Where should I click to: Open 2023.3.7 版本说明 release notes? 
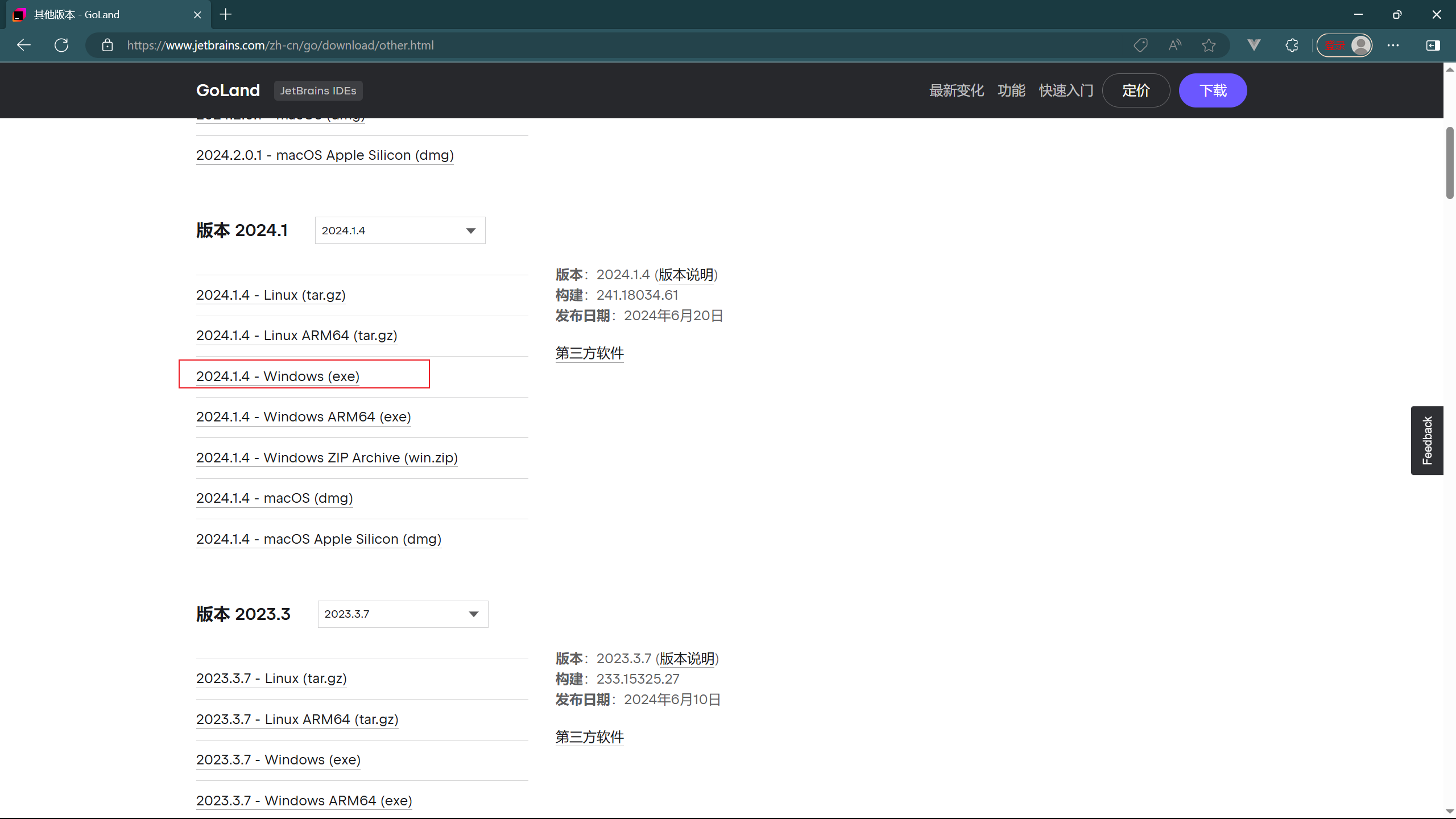click(x=687, y=659)
